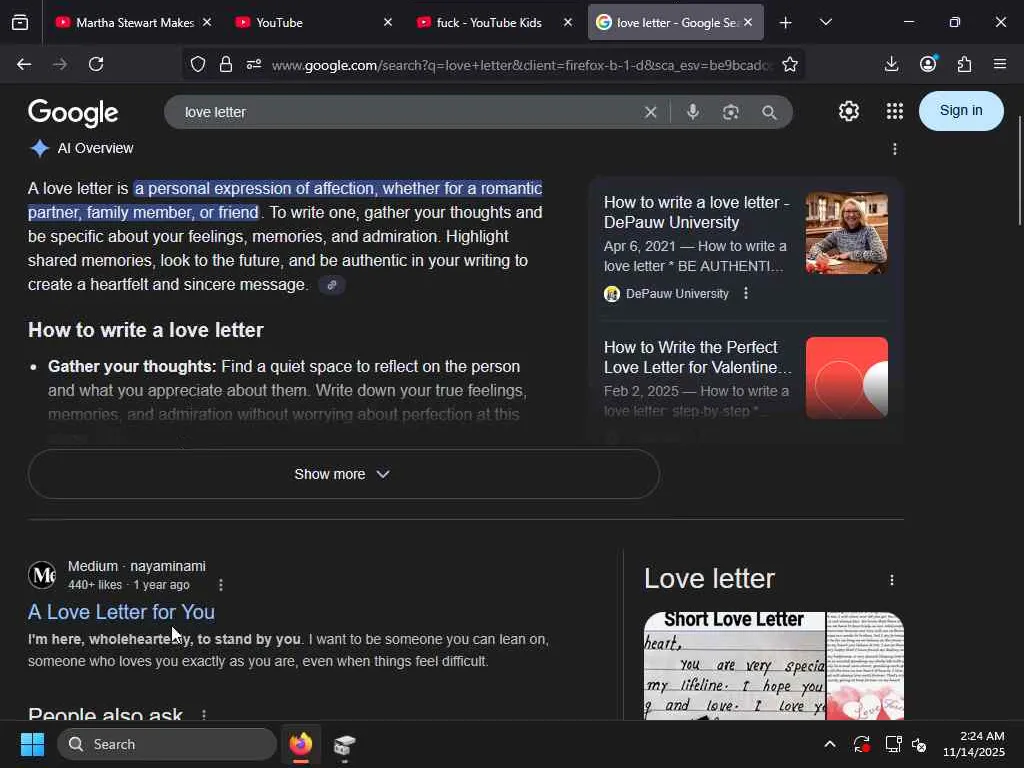This screenshot has height=768, width=1024.
Task: Go back to previous page
Action: pyautogui.click(x=24, y=64)
